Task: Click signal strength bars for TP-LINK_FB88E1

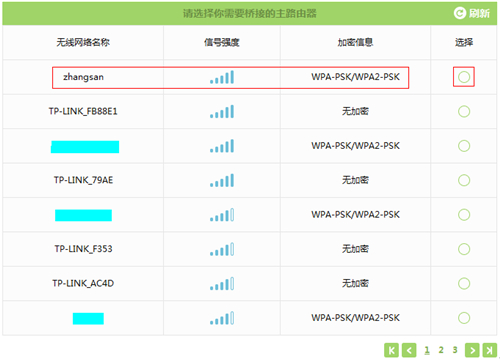Action: (x=222, y=111)
